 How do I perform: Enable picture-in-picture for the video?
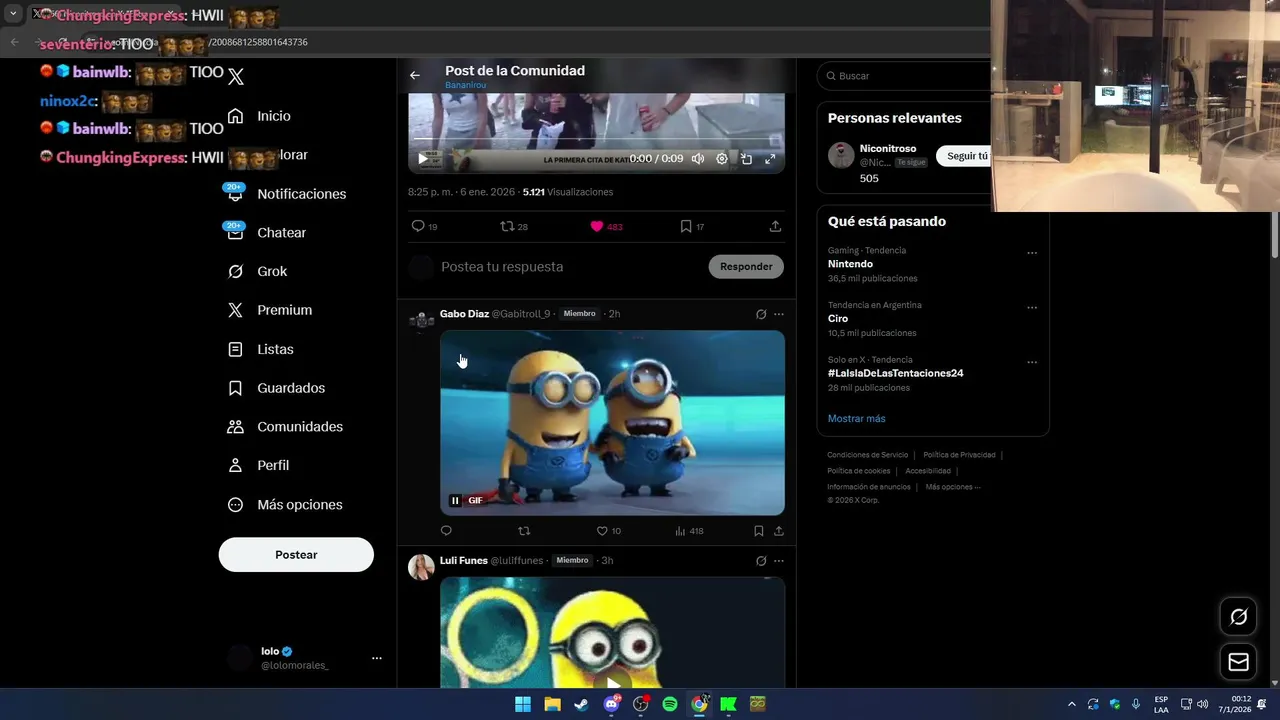[746, 158]
